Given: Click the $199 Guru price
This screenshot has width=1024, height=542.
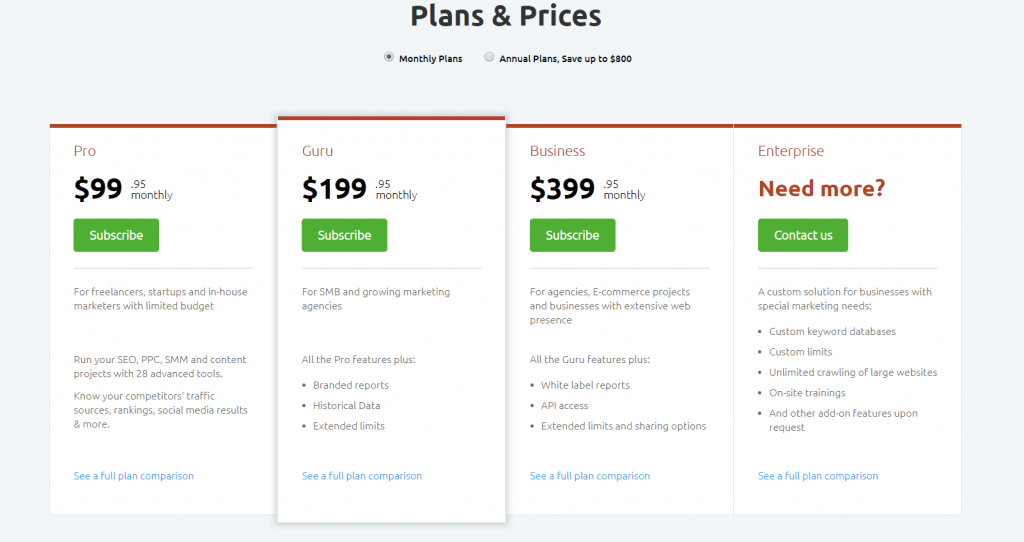Looking at the screenshot, I should [334, 189].
